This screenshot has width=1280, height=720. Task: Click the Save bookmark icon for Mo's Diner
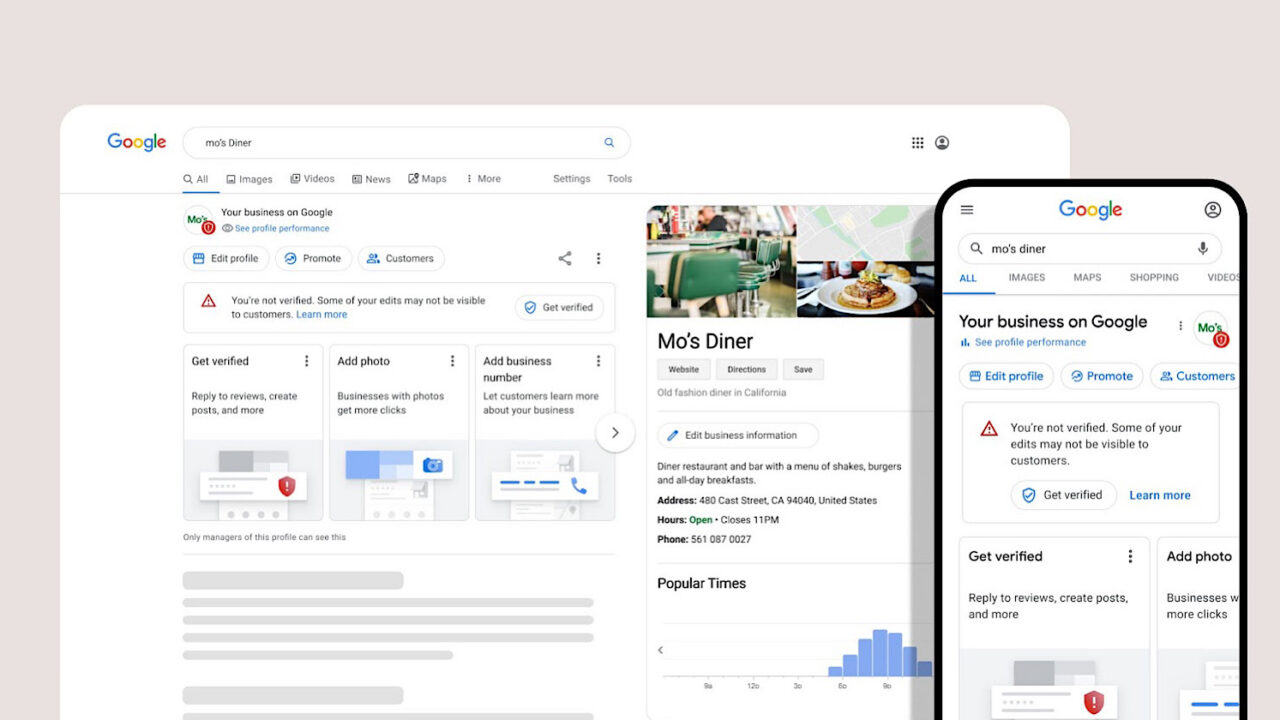coord(803,369)
